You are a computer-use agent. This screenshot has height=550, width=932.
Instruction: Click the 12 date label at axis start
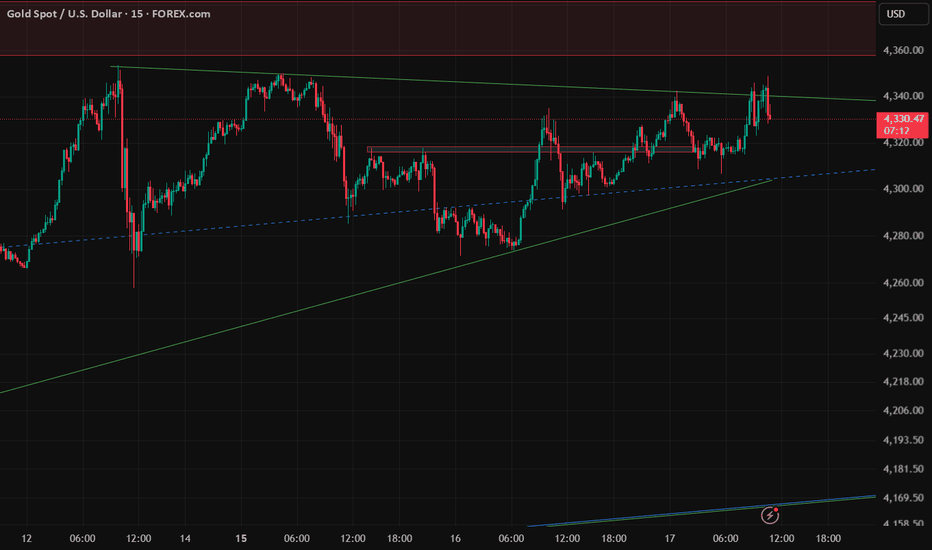pyautogui.click(x=26, y=539)
